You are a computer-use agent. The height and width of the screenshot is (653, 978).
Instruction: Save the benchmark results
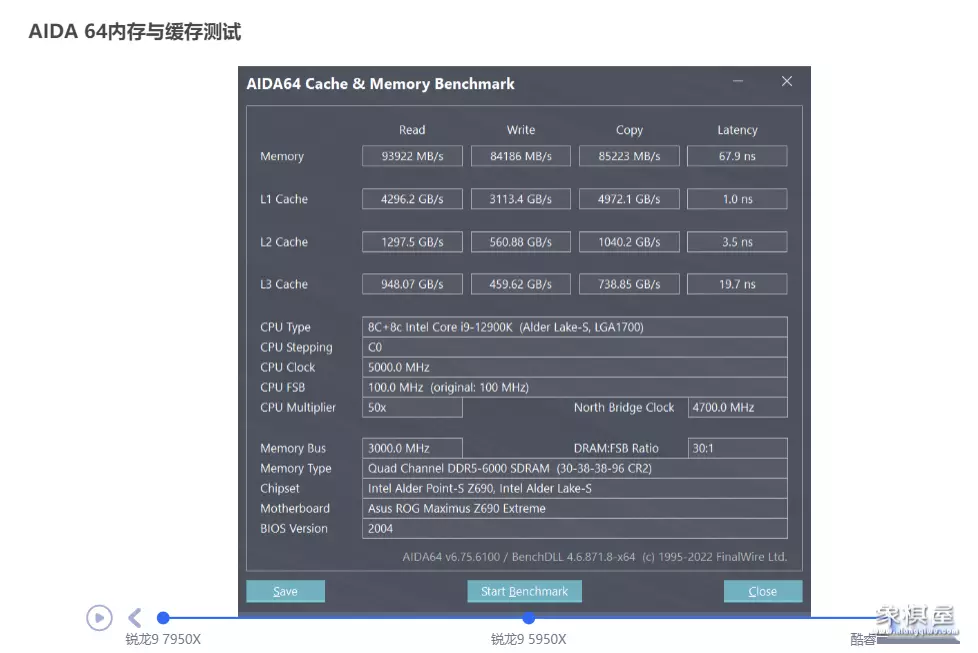[x=286, y=591]
